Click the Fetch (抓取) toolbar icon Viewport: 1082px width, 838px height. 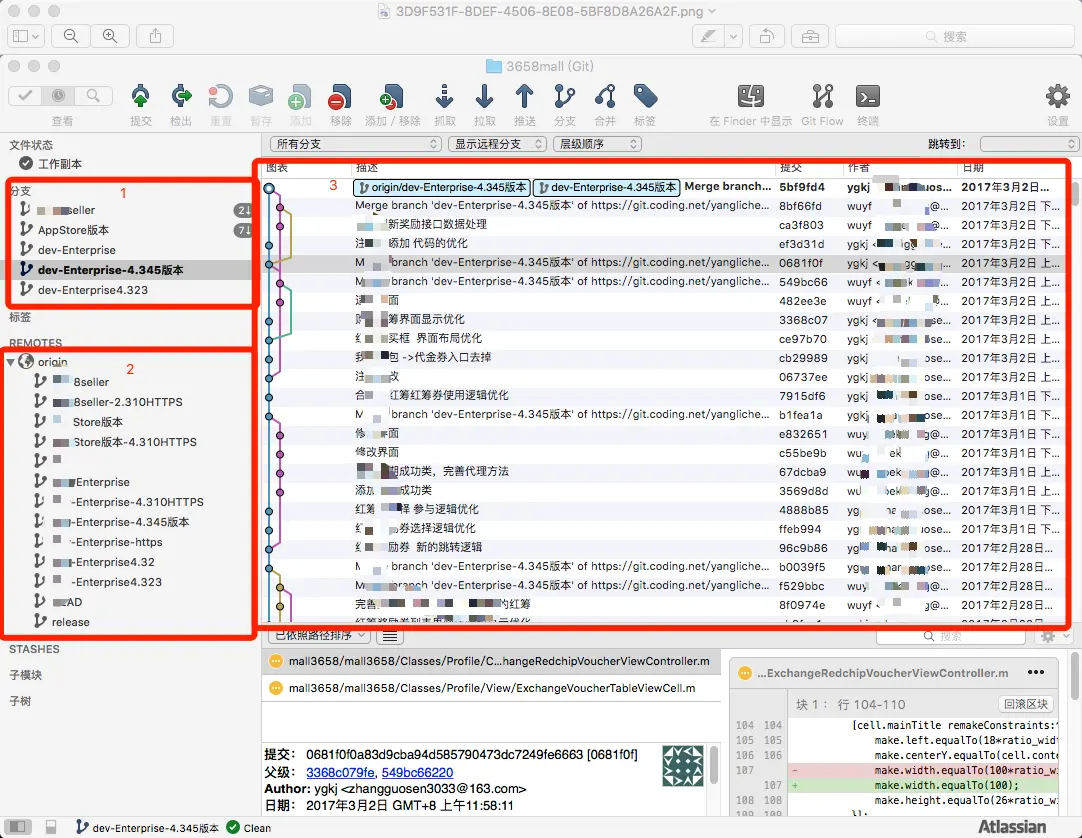click(x=444, y=97)
